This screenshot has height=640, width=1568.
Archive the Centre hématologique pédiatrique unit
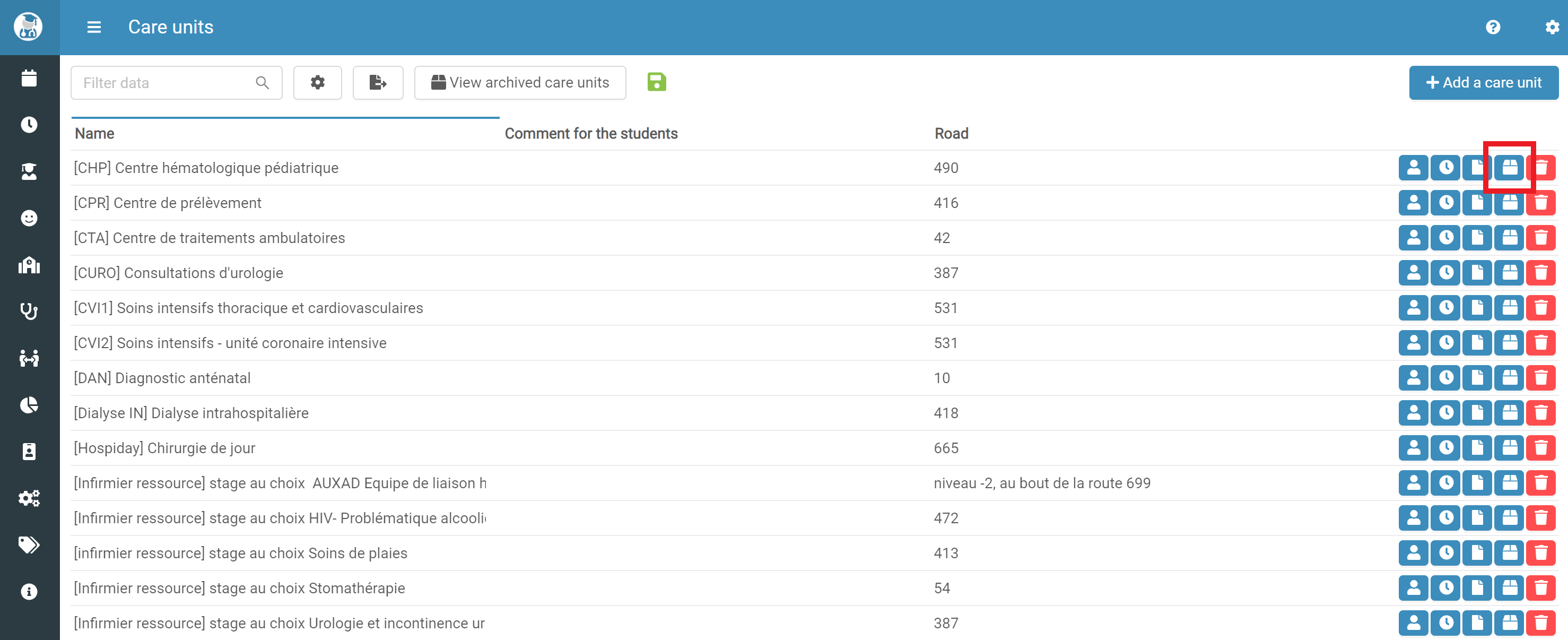(x=1509, y=168)
